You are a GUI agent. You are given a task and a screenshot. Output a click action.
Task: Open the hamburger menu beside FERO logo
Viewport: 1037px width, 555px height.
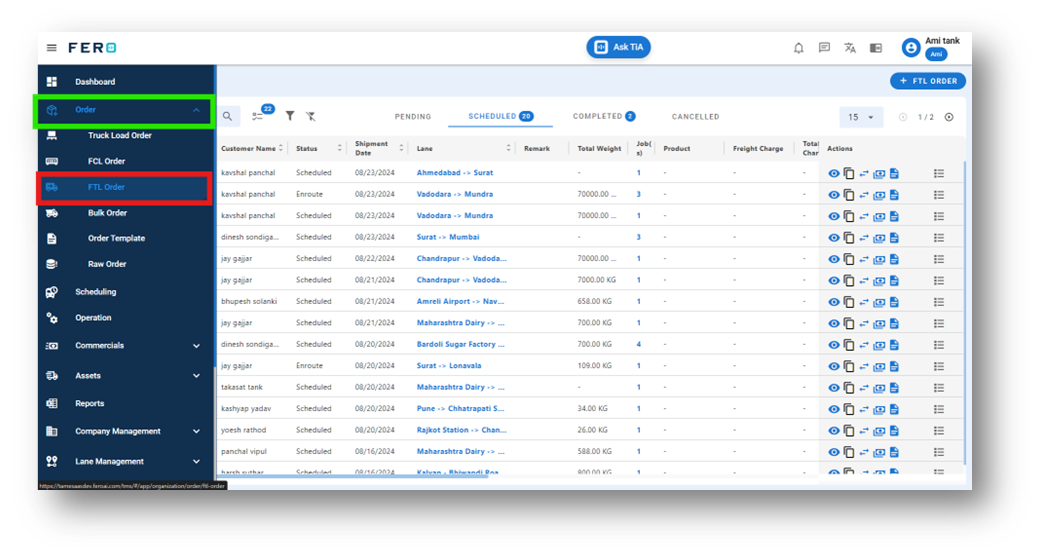pyautogui.click(x=52, y=48)
